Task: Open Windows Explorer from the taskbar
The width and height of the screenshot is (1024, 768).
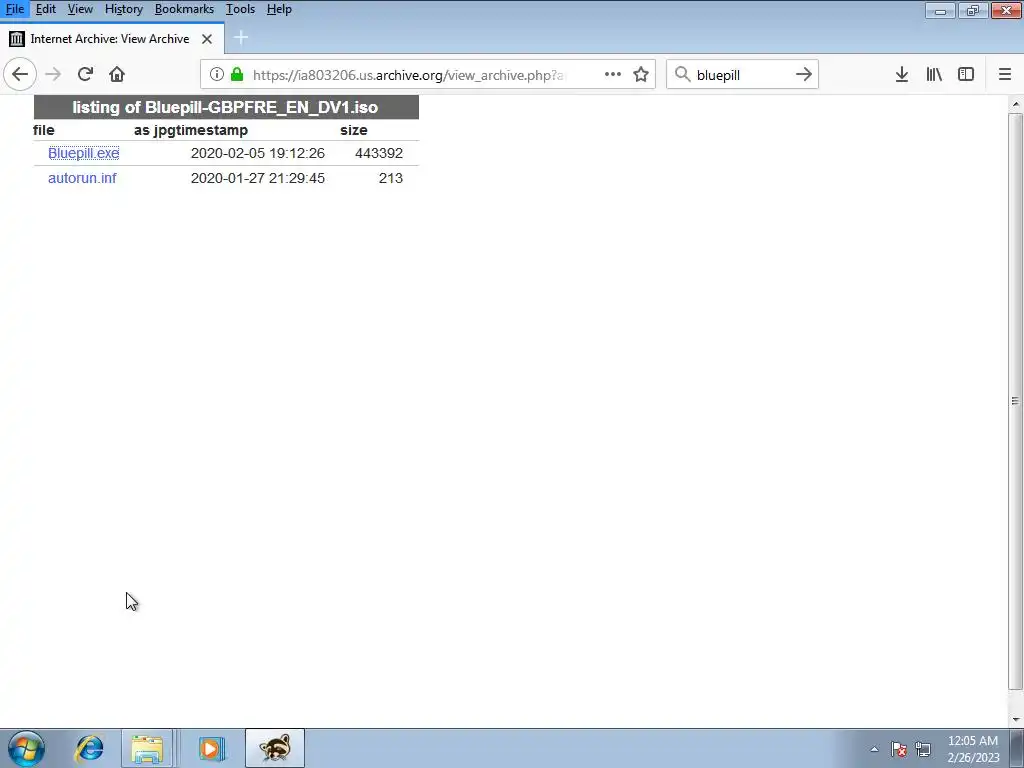Action: click(148, 748)
